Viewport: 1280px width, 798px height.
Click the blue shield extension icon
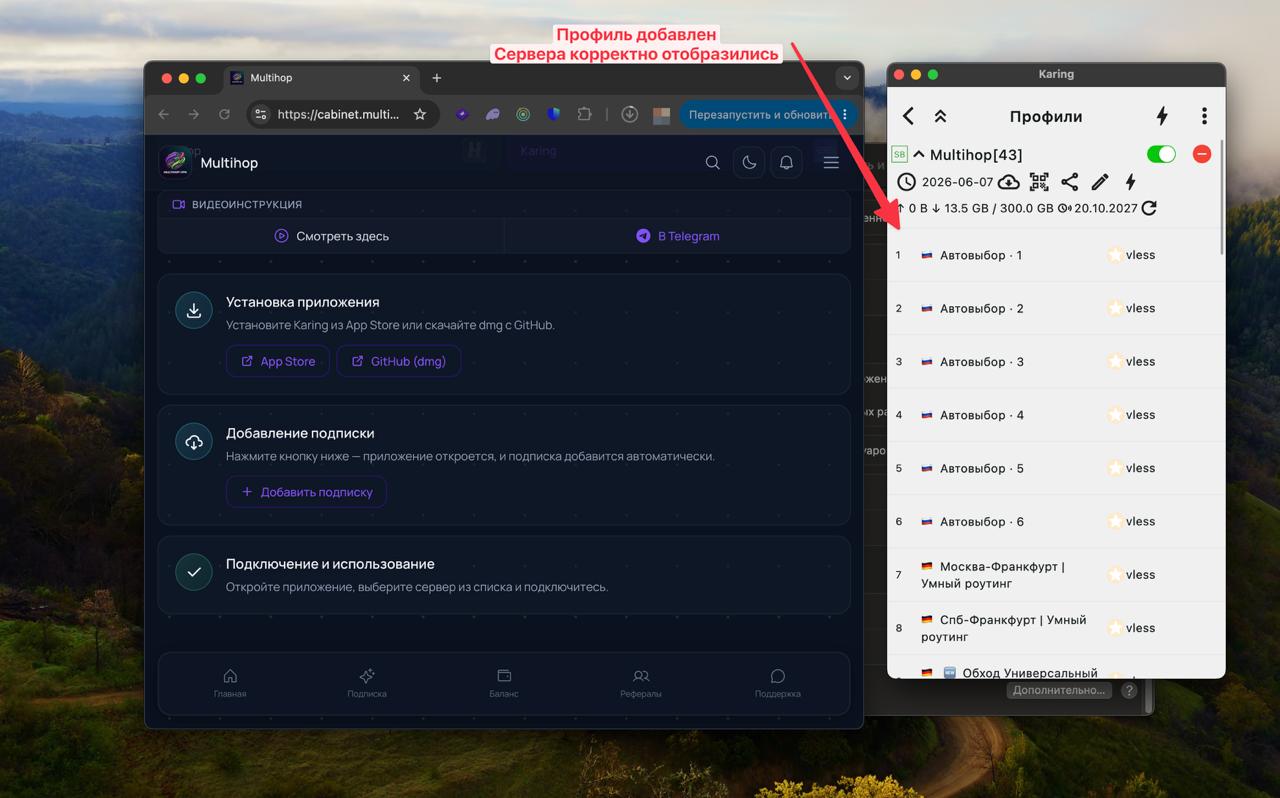click(x=553, y=115)
